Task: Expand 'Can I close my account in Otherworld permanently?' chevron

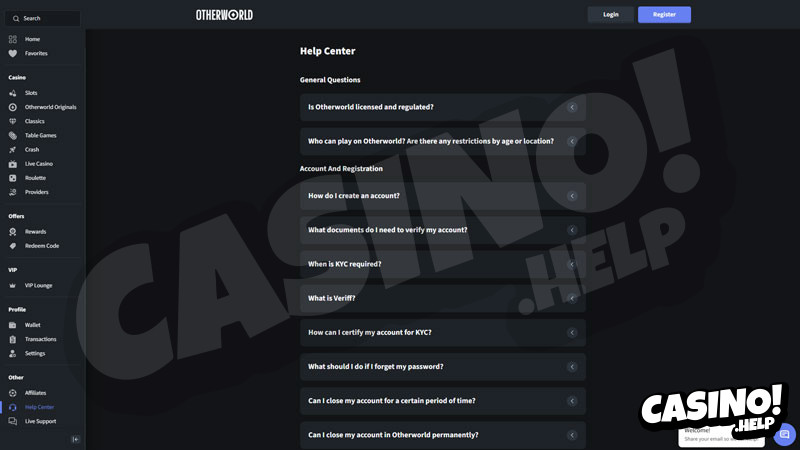Action: (572, 435)
